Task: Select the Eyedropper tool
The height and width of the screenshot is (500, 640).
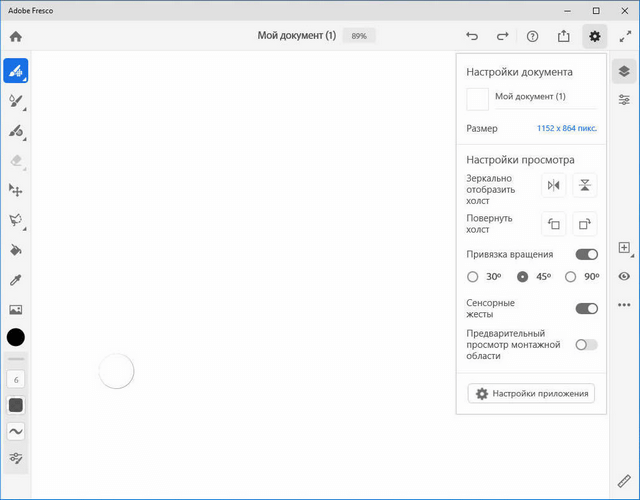Action: click(16, 280)
